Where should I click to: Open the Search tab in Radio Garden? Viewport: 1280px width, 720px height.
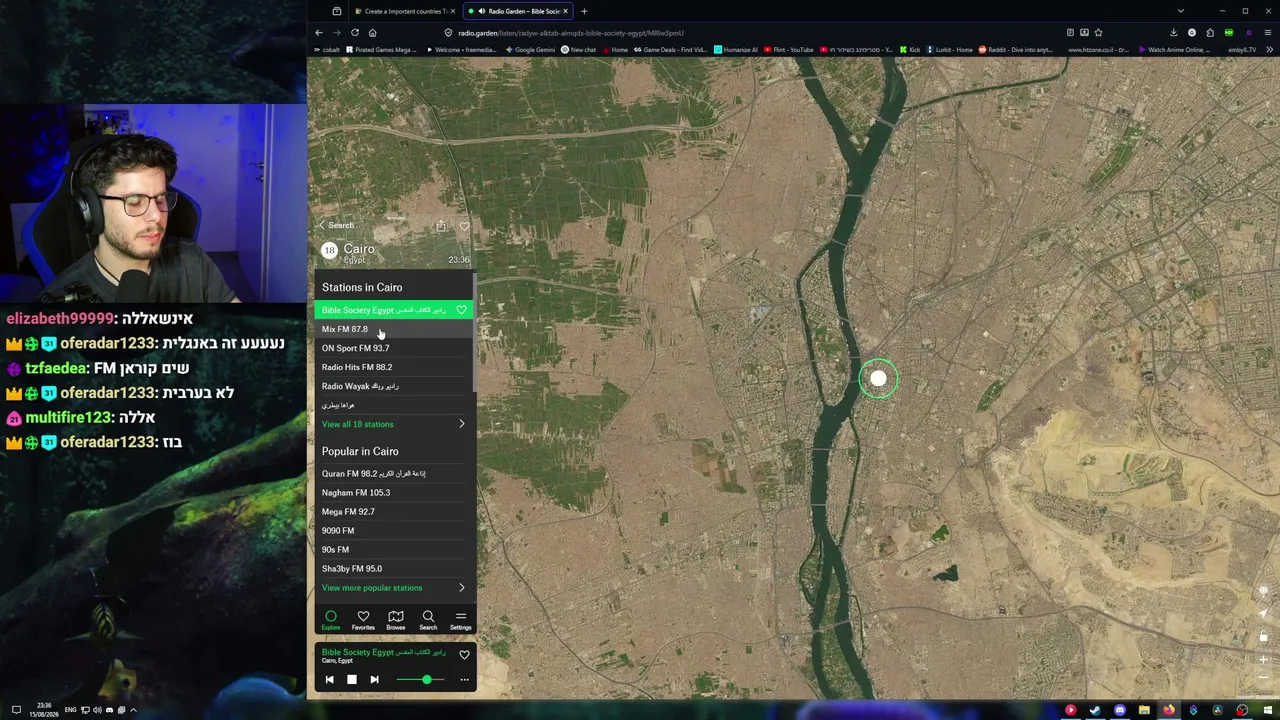(x=428, y=620)
